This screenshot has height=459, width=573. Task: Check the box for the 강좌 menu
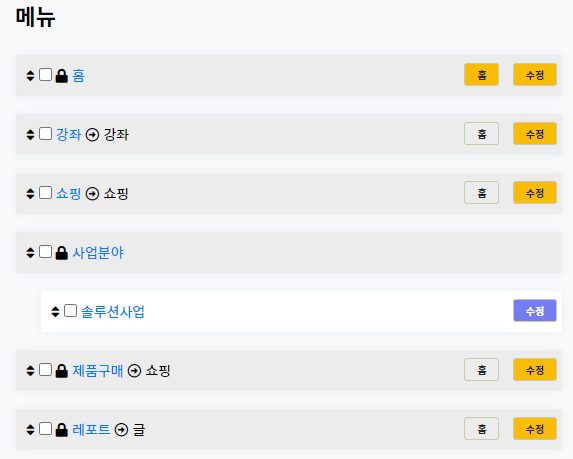coord(45,134)
